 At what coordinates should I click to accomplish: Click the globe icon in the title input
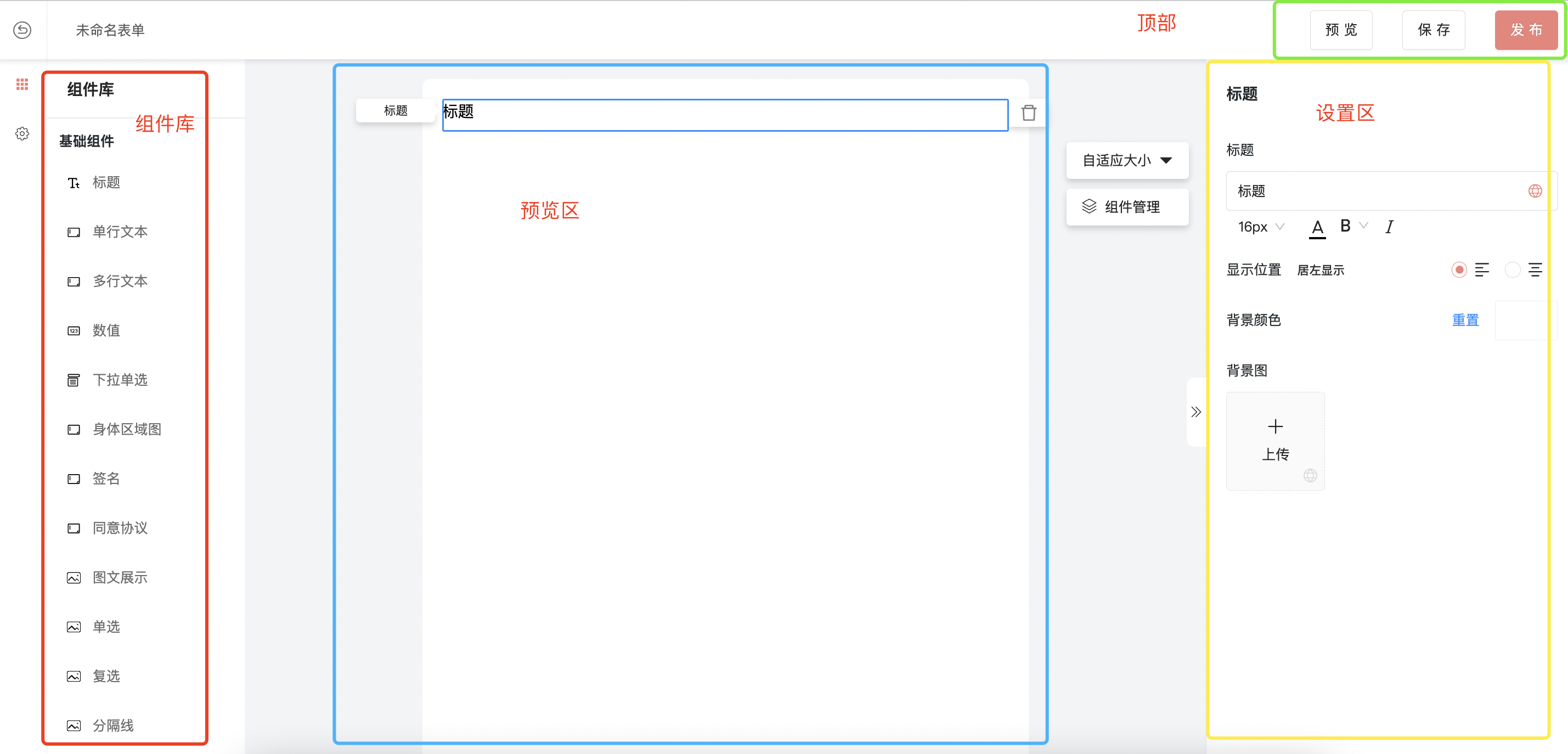[x=1535, y=191]
